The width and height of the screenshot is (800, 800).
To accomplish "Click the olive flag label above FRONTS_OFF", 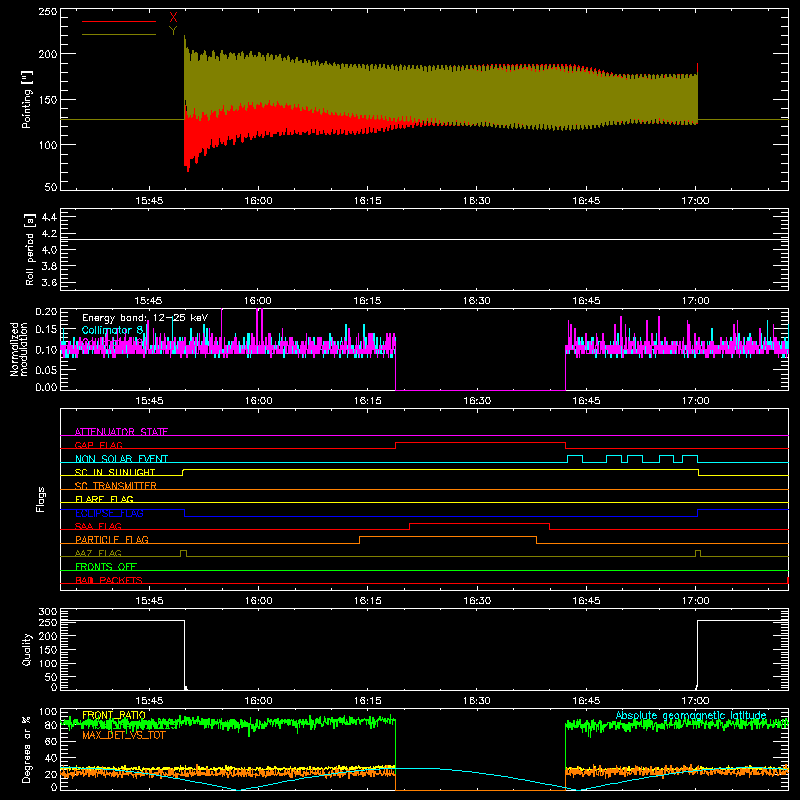I will 98,553.
